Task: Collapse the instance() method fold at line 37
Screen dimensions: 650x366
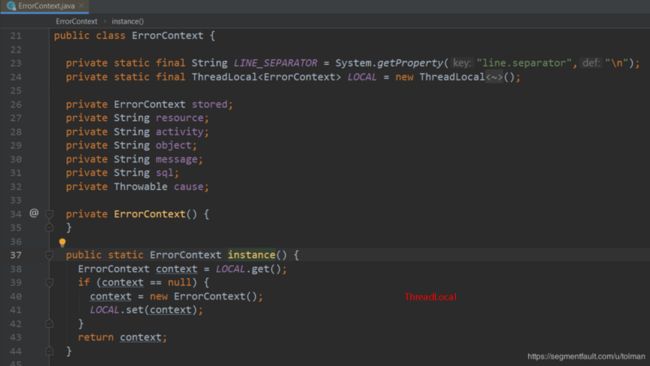Action: 49,255
